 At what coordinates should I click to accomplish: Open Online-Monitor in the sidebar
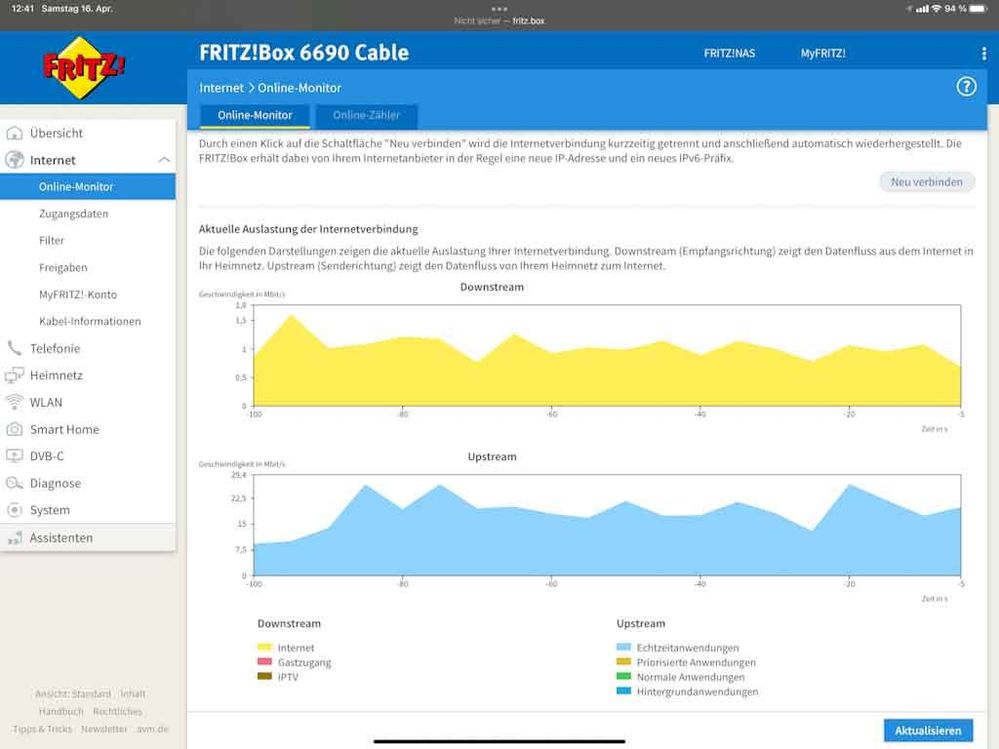[x=88, y=187]
